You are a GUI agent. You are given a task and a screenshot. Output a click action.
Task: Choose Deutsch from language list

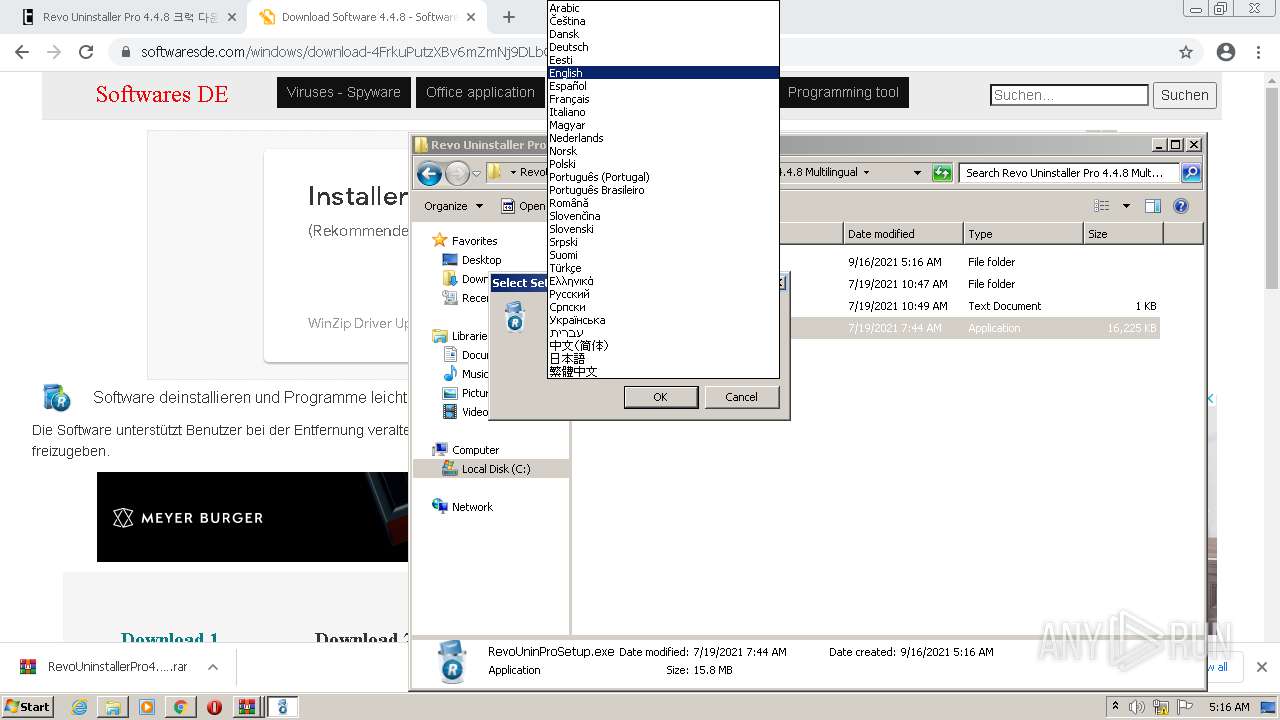click(663, 47)
